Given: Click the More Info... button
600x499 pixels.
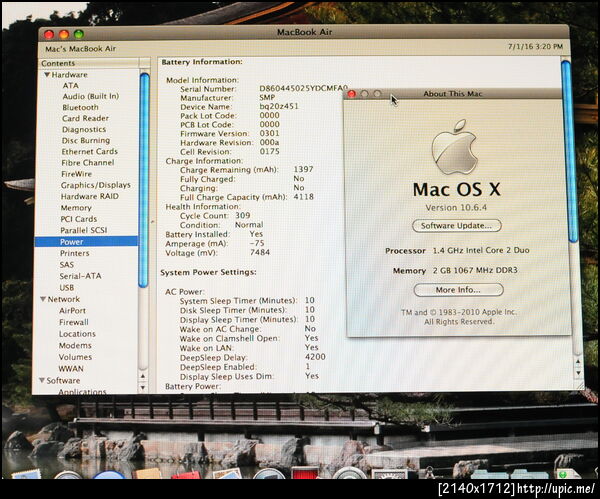Looking at the screenshot, I should (458, 290).
